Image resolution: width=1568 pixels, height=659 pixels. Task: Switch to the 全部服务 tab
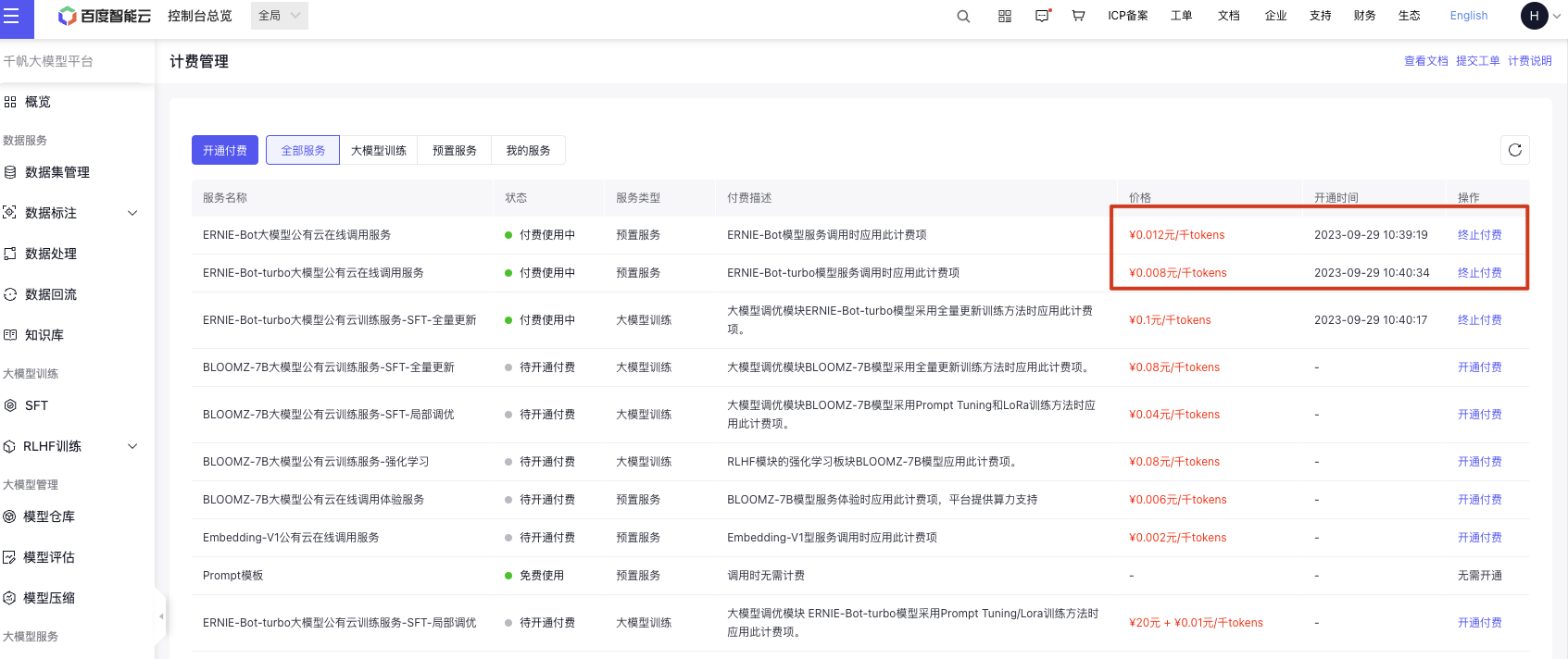303,150
